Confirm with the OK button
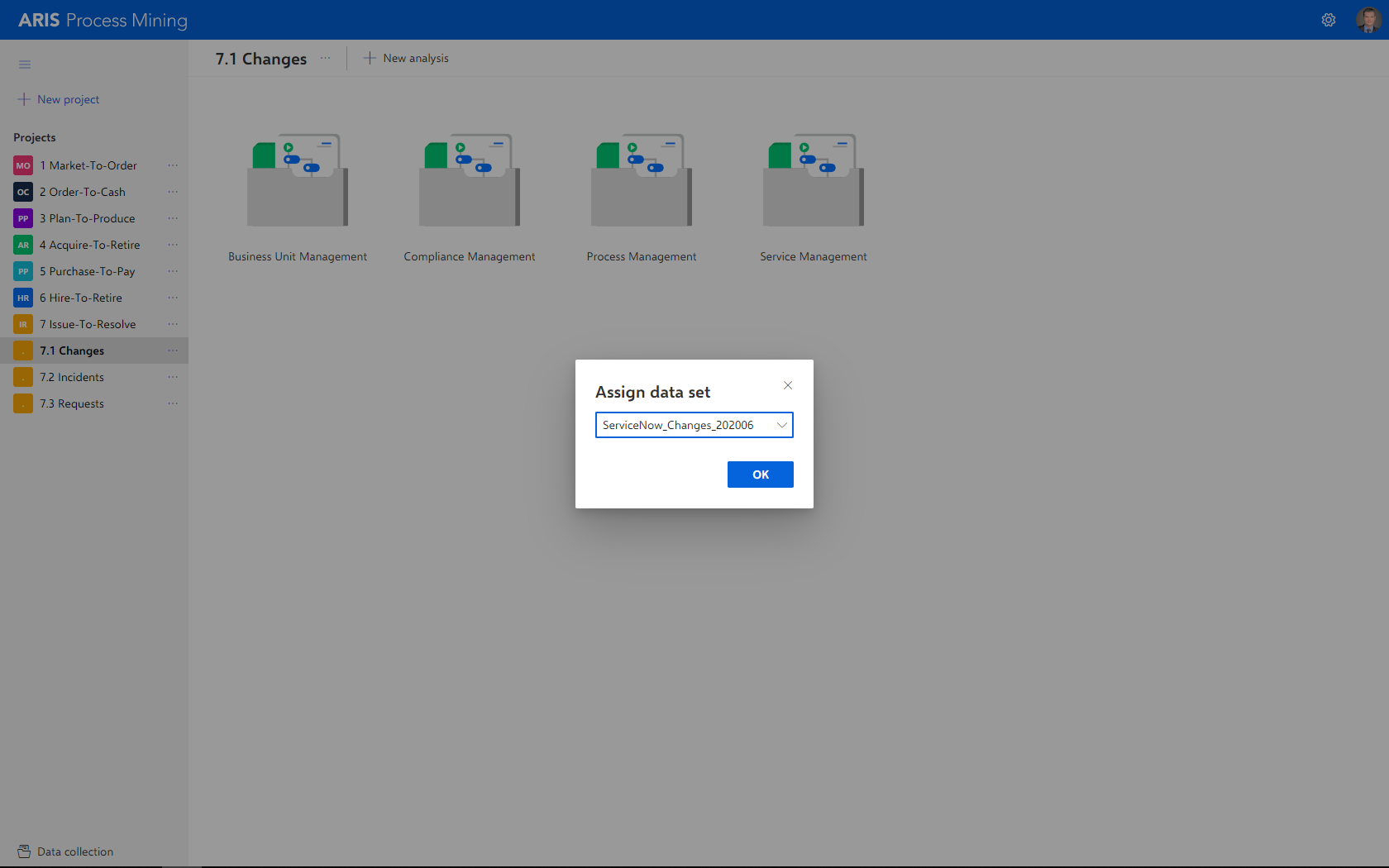Screen dimensions: 1389x868 coord(761,475)
